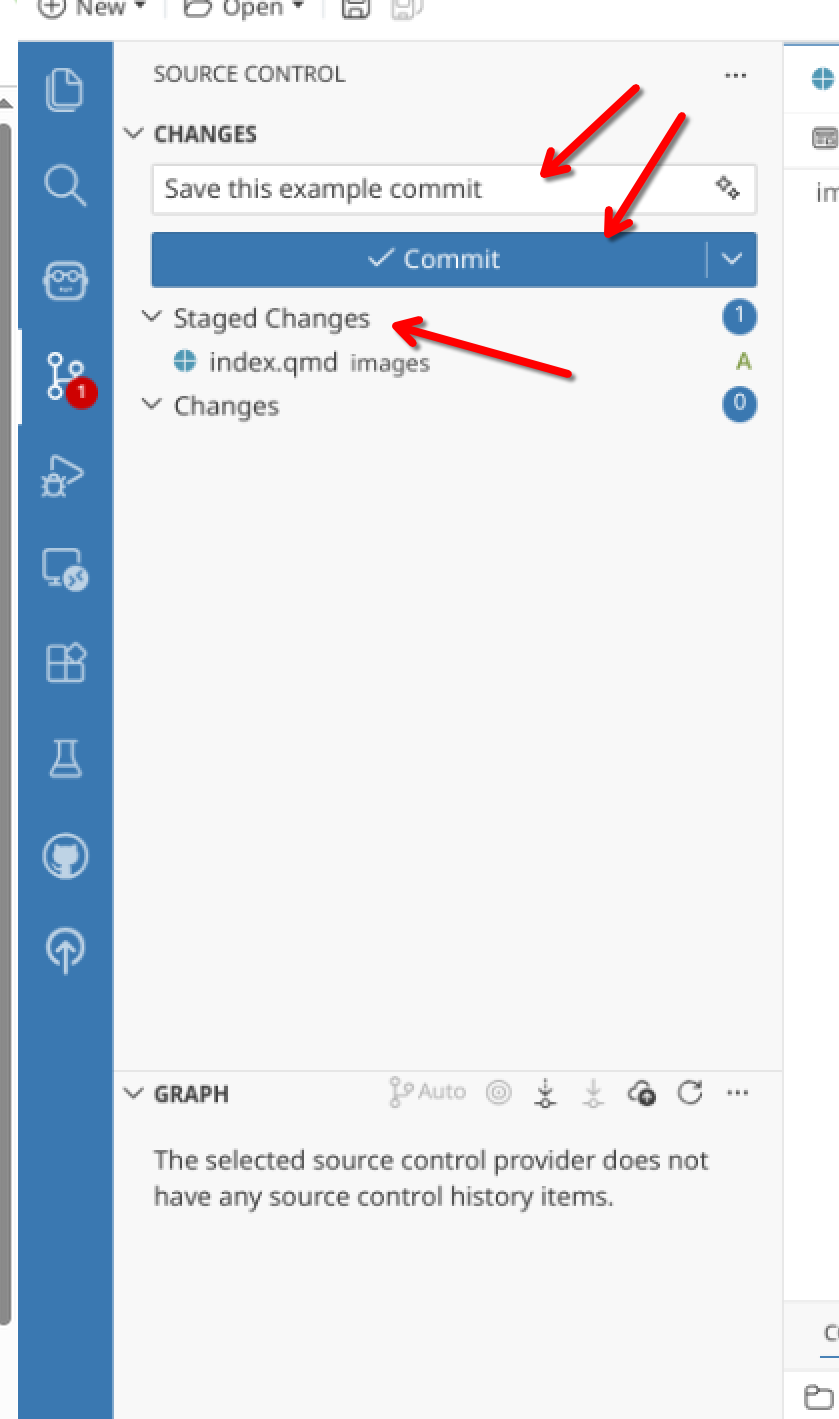Open the assistant robot face icon
The width and height of the screenshot is (839, 1419).
(66, 281)
